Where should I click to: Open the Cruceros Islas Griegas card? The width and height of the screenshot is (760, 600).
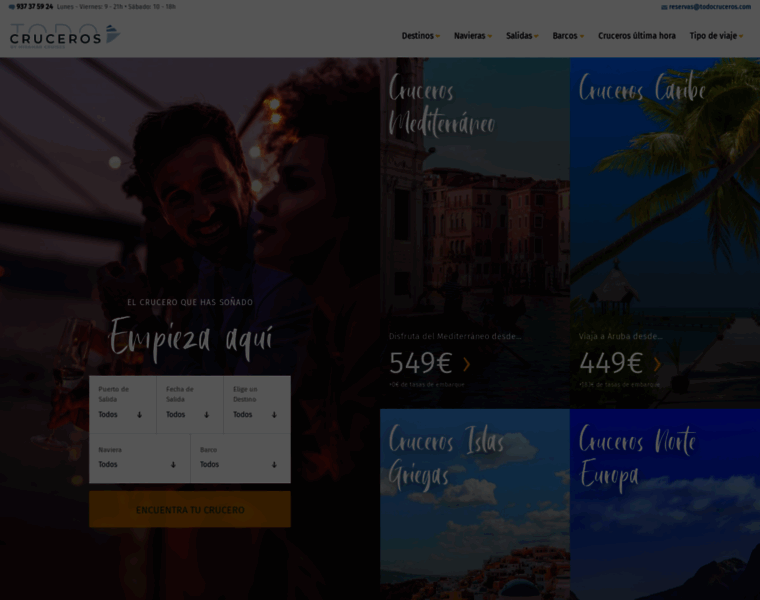(x=475, y=505)
